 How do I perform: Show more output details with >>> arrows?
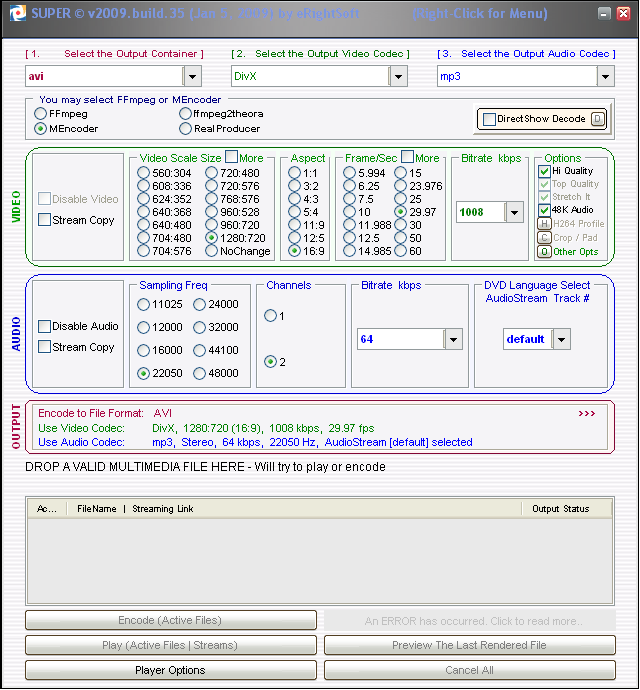point(587,413)
